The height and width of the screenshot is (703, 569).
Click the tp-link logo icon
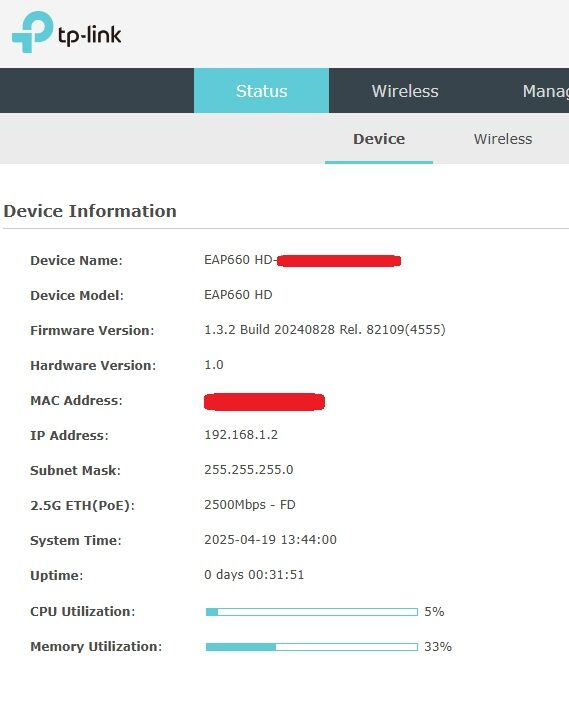(x=32, y=32)
